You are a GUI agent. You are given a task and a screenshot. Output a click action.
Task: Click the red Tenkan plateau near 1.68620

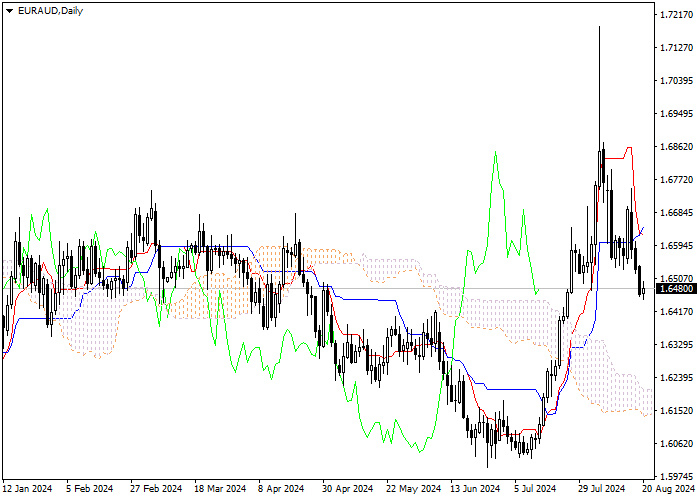[x=615, y=158]
